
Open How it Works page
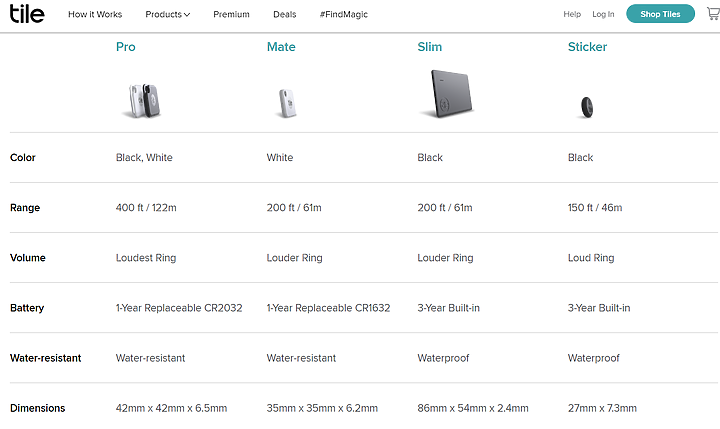click(x=95, y=14)
